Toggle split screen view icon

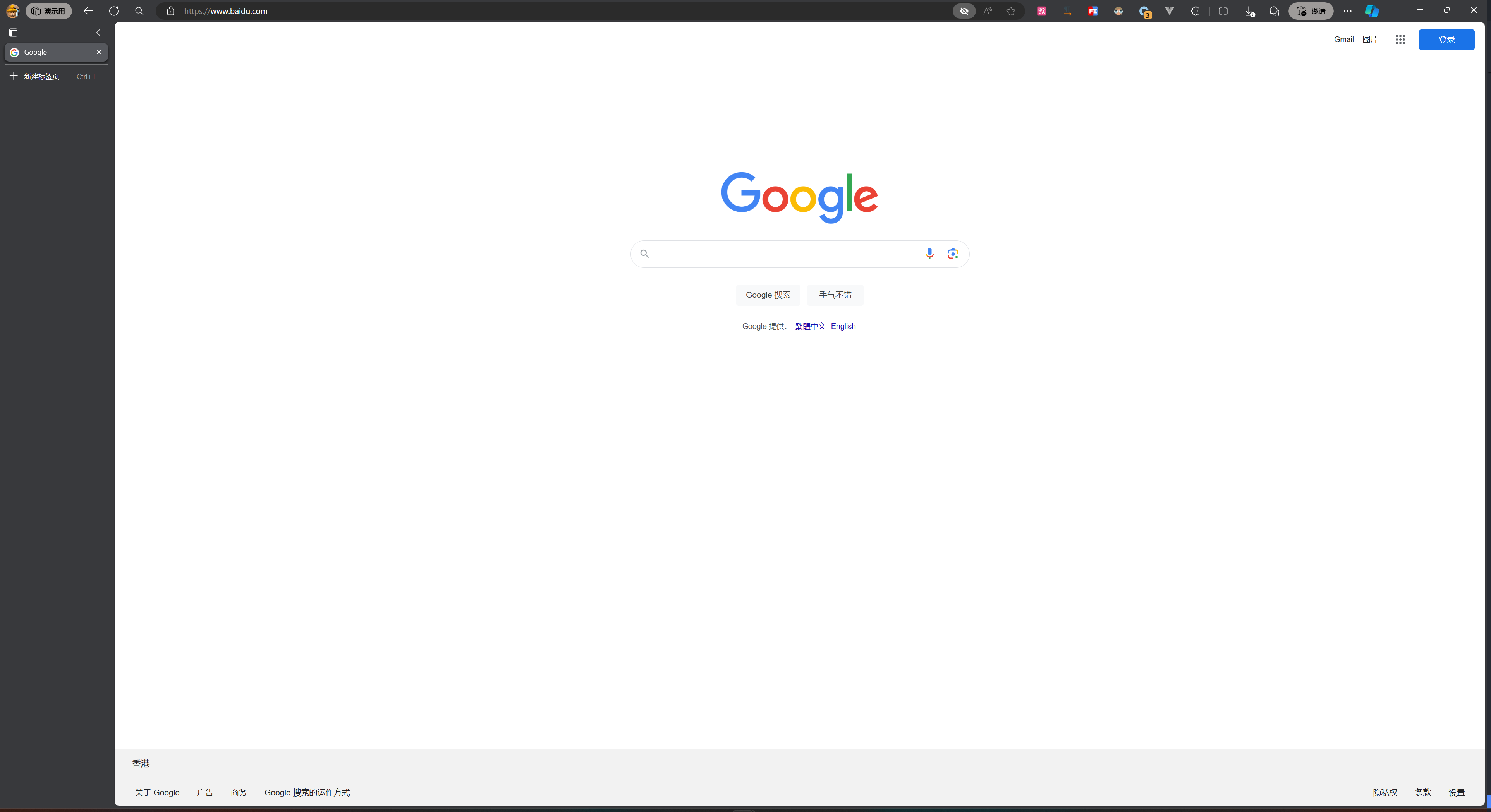point(1223,11)
